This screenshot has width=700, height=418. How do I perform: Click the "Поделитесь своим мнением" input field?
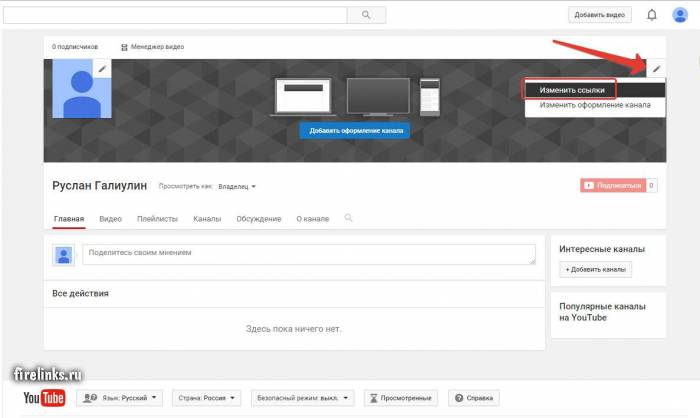pyautogui.click(x=308, y=254)
